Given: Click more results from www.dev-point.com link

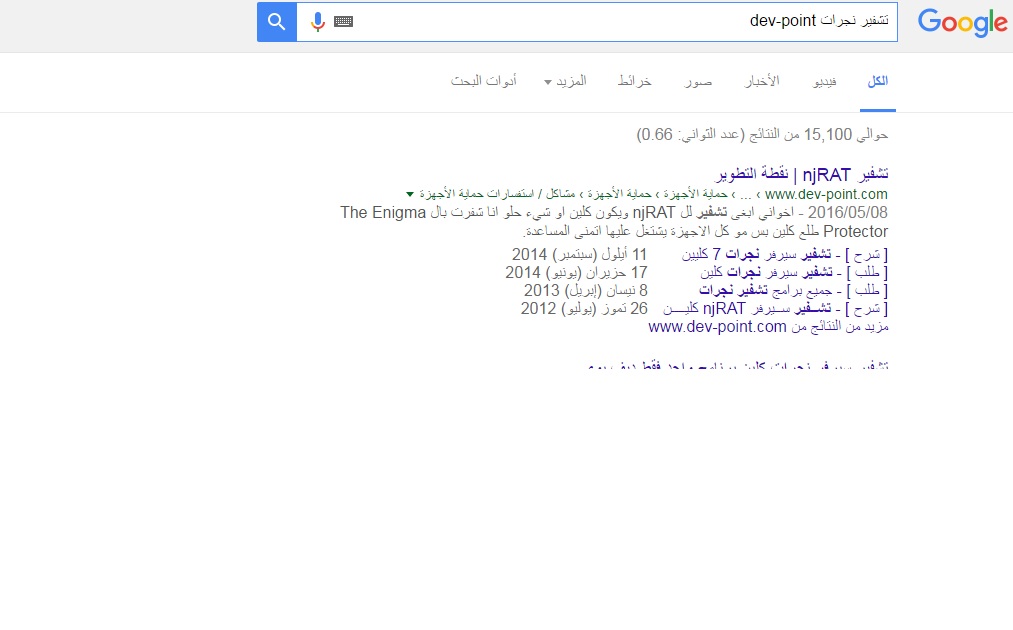Looking at the screenshot, I should pyautogui.click(x=768, y=327).
